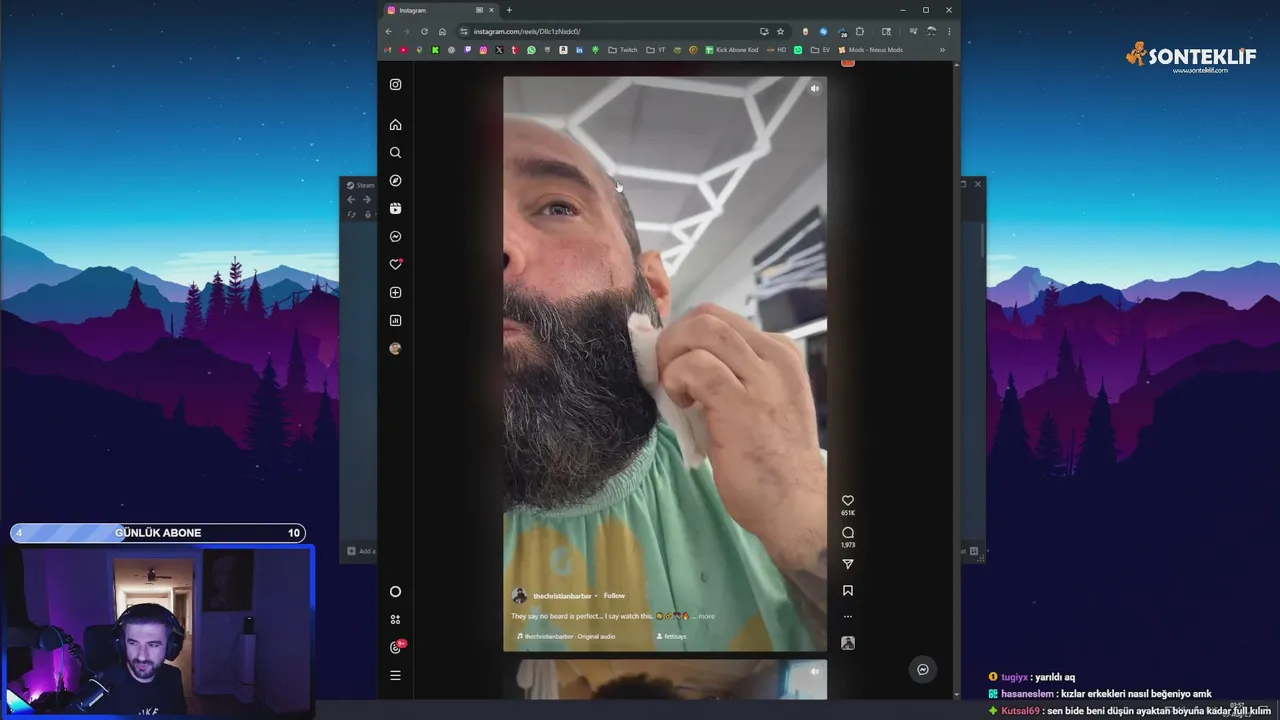Viewport: 1280px width, 720px height.
Task: Open HD bookmark in bookmarks bar
Action: (x=776, y=50)
